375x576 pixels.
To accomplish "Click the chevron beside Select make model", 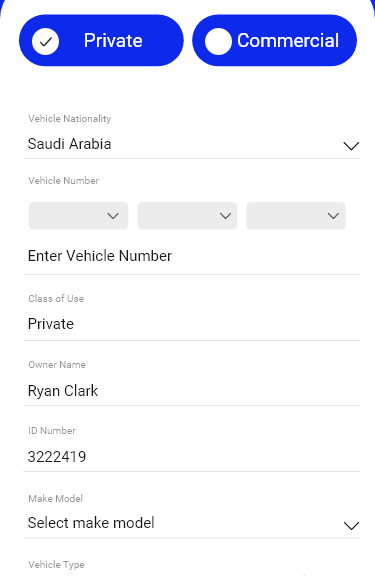I will point(351,526).
